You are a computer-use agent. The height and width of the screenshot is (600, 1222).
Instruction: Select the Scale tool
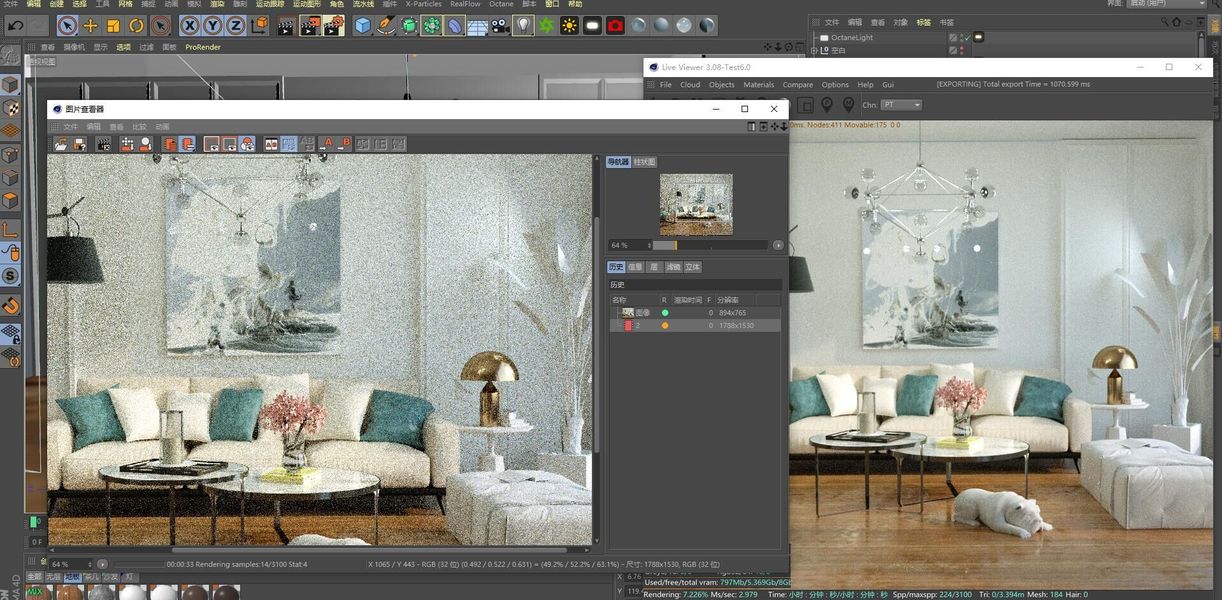coord(113,25)
